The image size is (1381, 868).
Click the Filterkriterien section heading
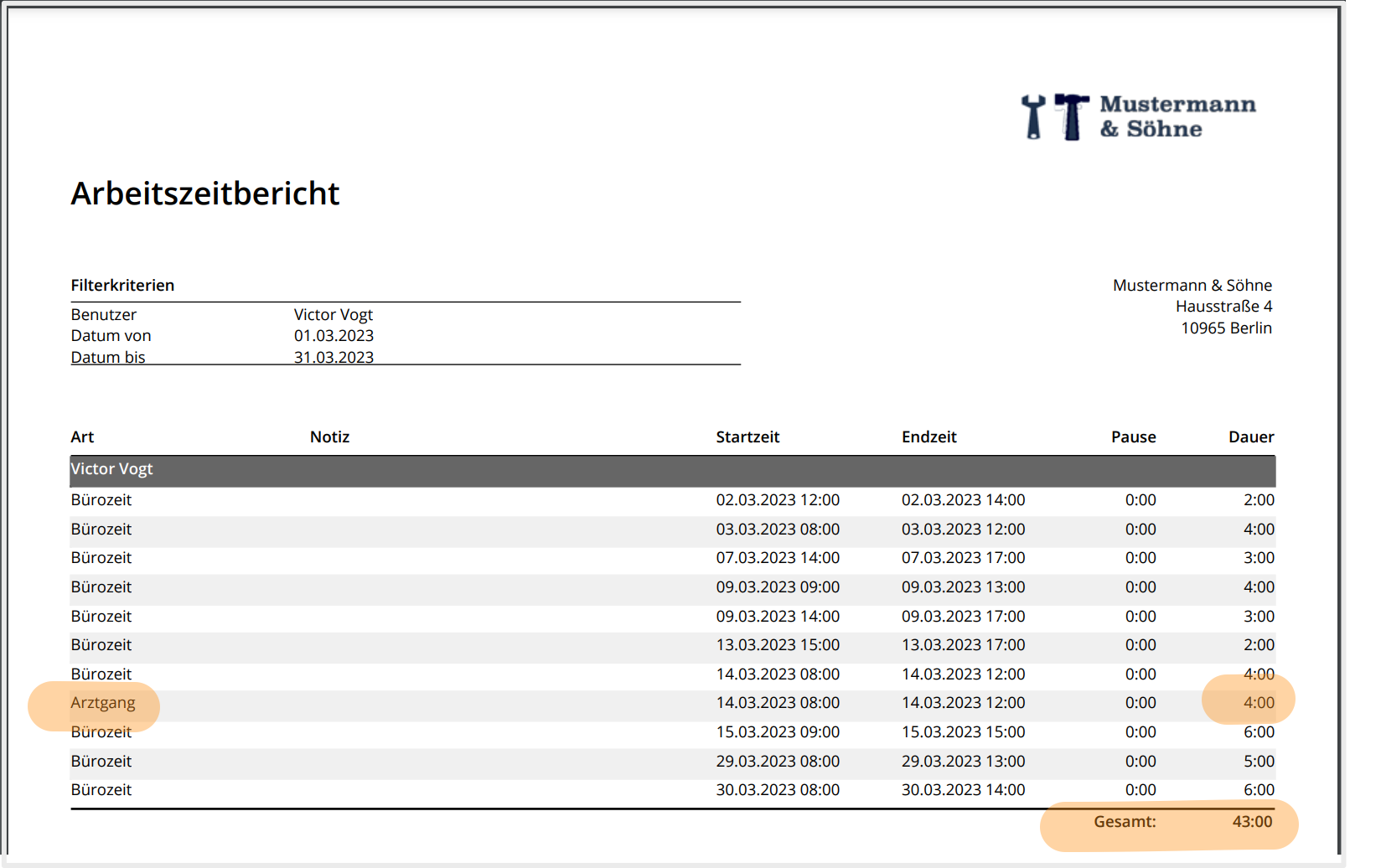pos(122,285)
